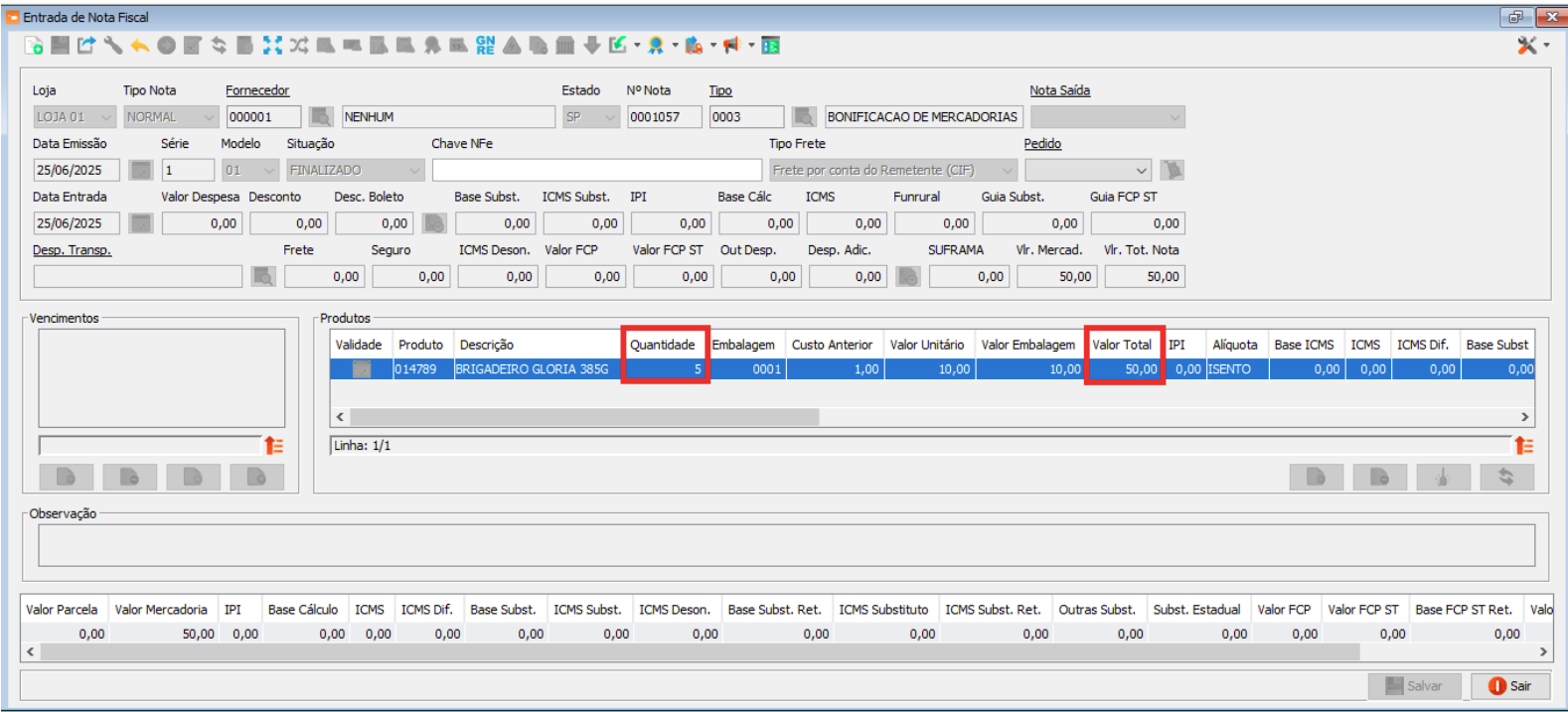
Task: Click the search icon beside Fornecedor code
Action: pyautogui.click(x=321, y=117)
